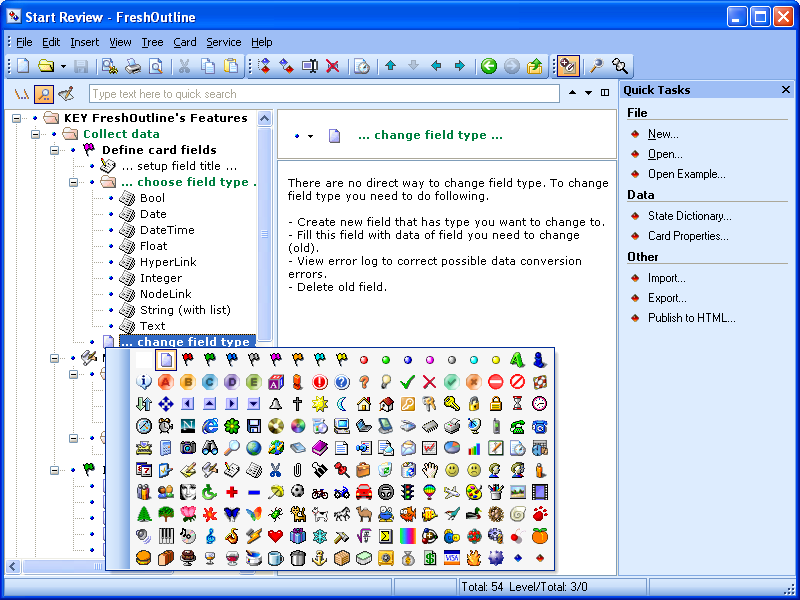This screenshot has width=800, height=600.
Task: Pick the green flag icon in the palette
Action: click(210, 360)
